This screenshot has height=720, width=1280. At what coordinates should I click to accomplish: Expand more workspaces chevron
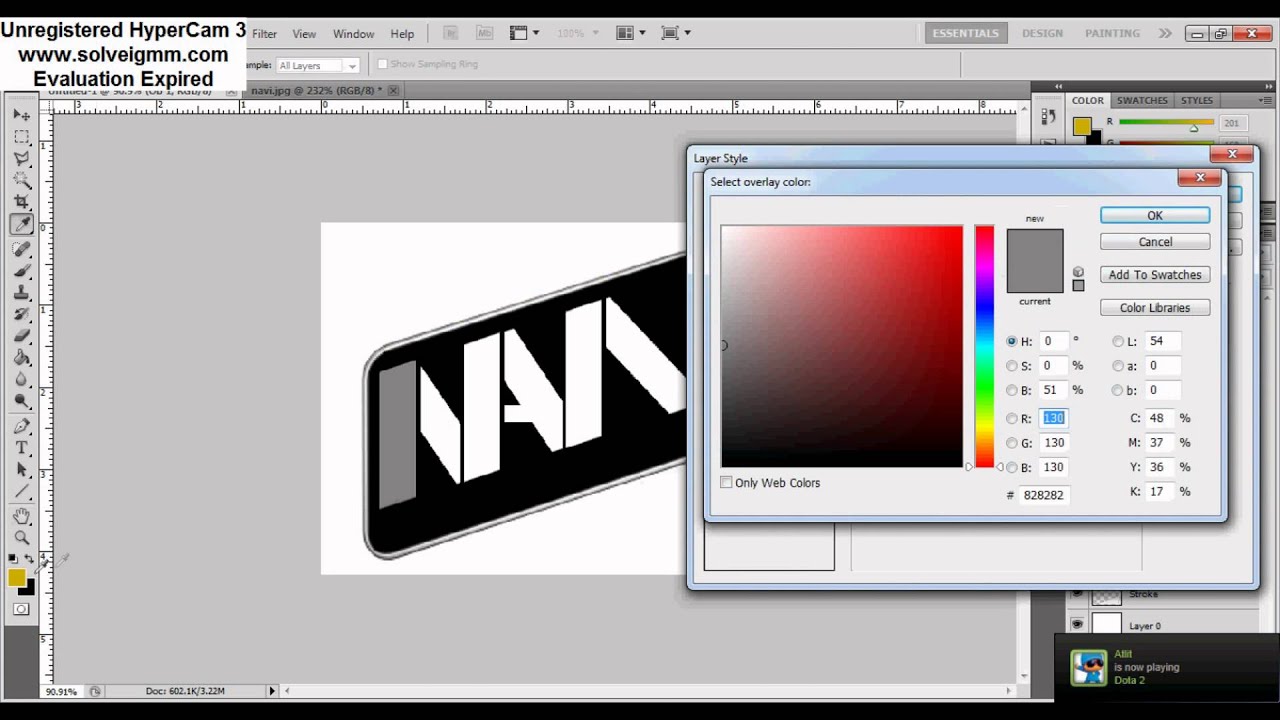[x=1165, y=33]
